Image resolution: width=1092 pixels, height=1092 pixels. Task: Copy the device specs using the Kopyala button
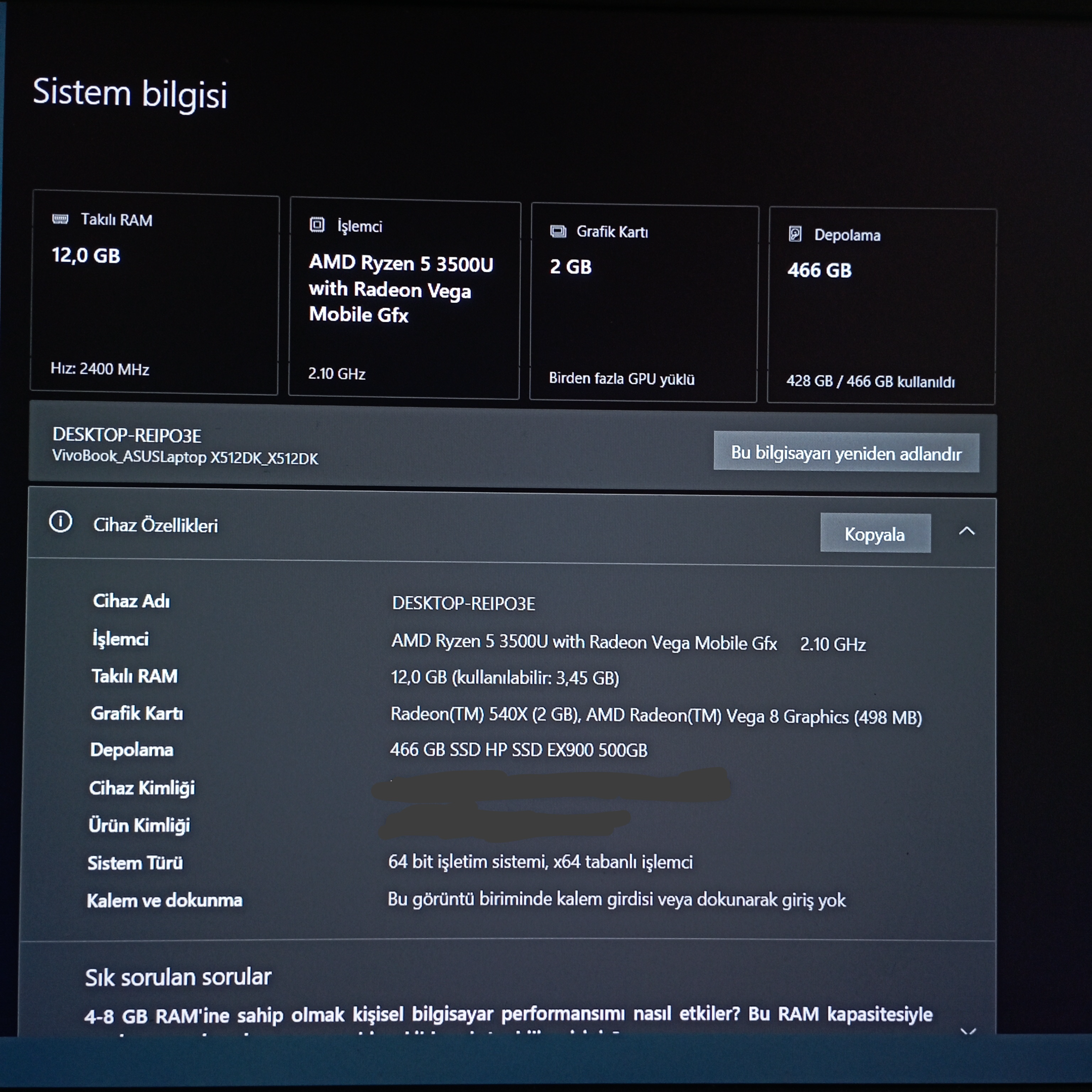[876, 533]
